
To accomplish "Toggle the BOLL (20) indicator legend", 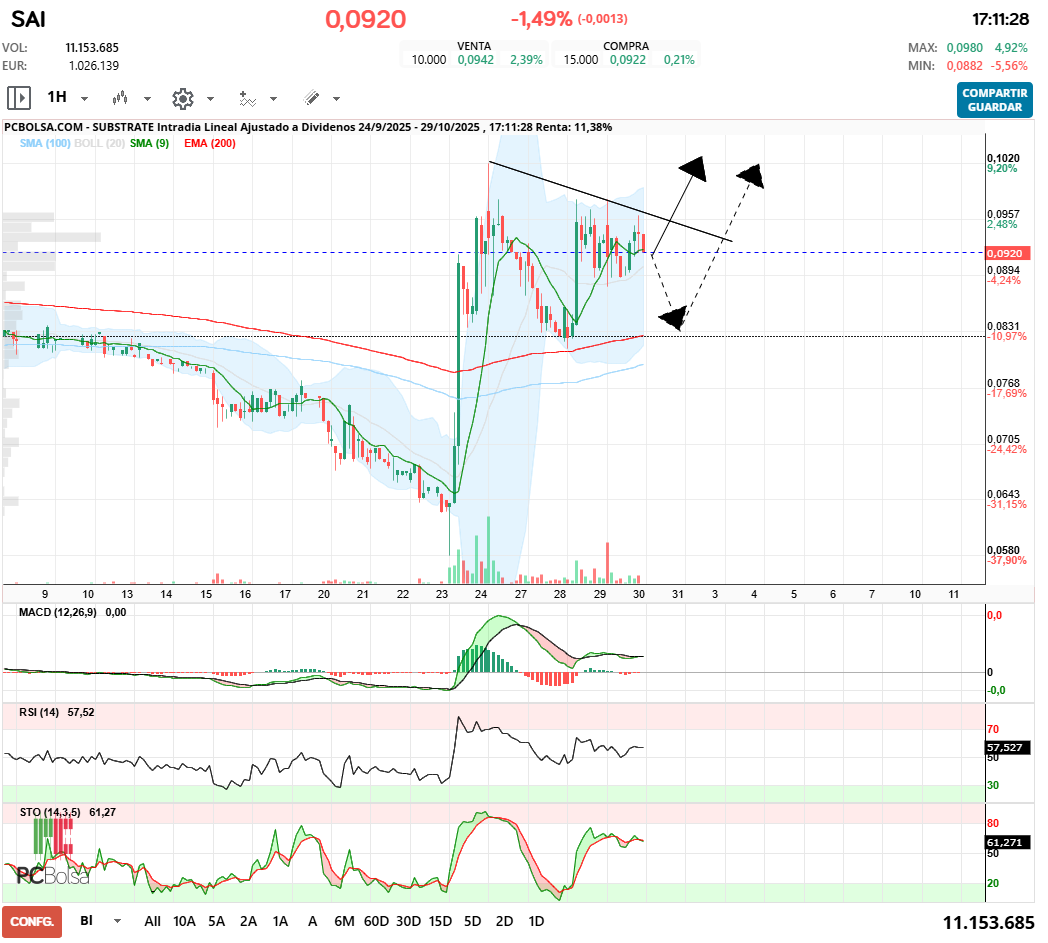I will (x=100, y=143).
